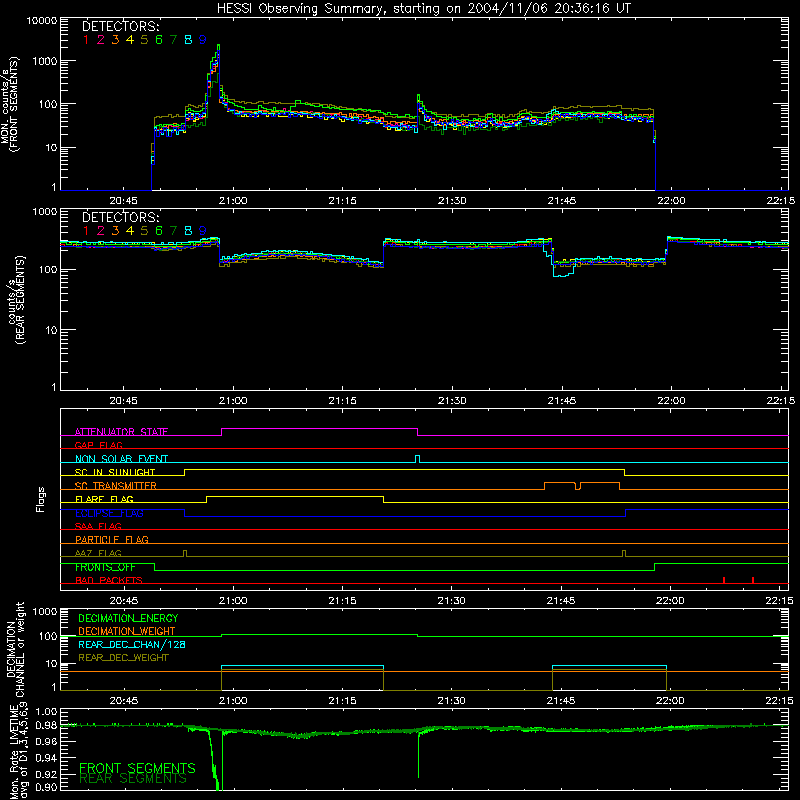
Task: Select detector 5 in the front segments legend
Action: click(x=144, y=40)
